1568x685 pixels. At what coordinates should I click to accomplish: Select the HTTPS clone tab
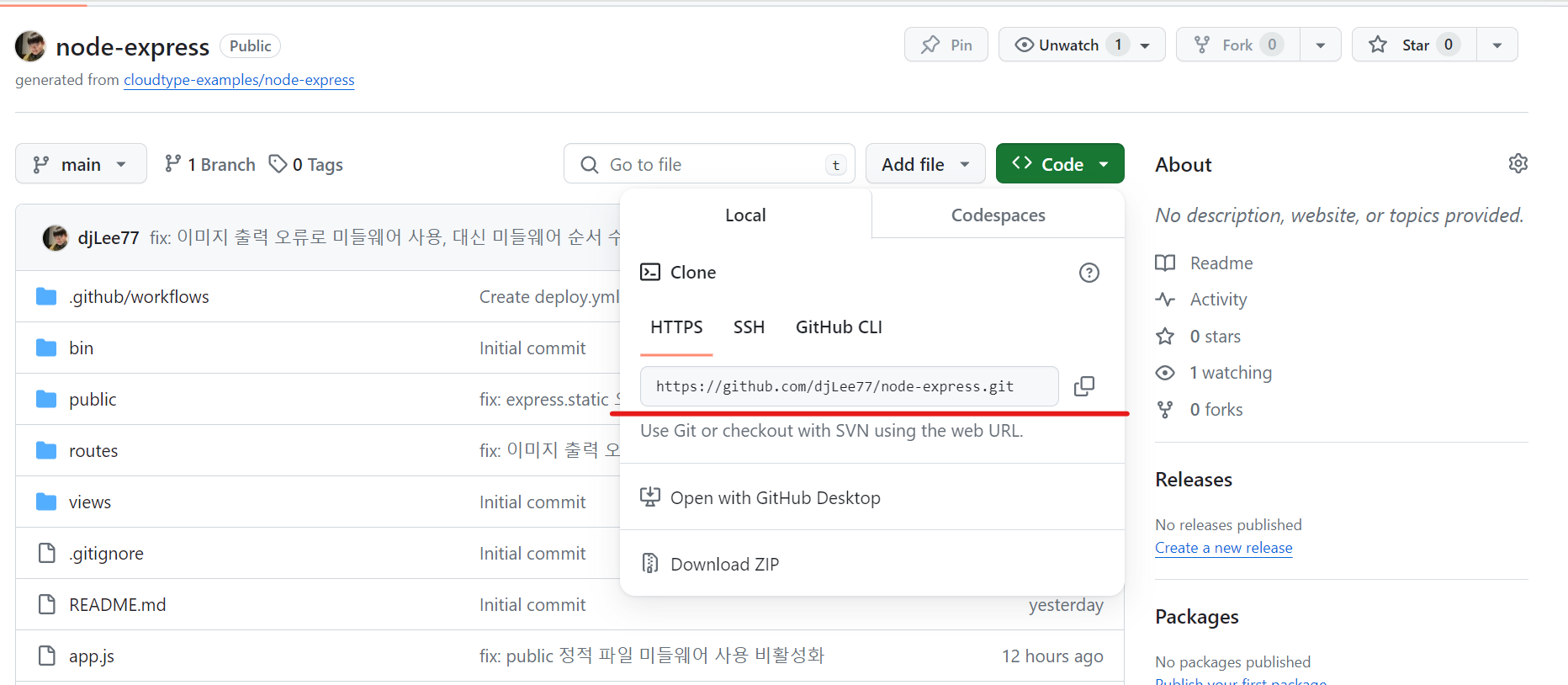click(676, 327)
